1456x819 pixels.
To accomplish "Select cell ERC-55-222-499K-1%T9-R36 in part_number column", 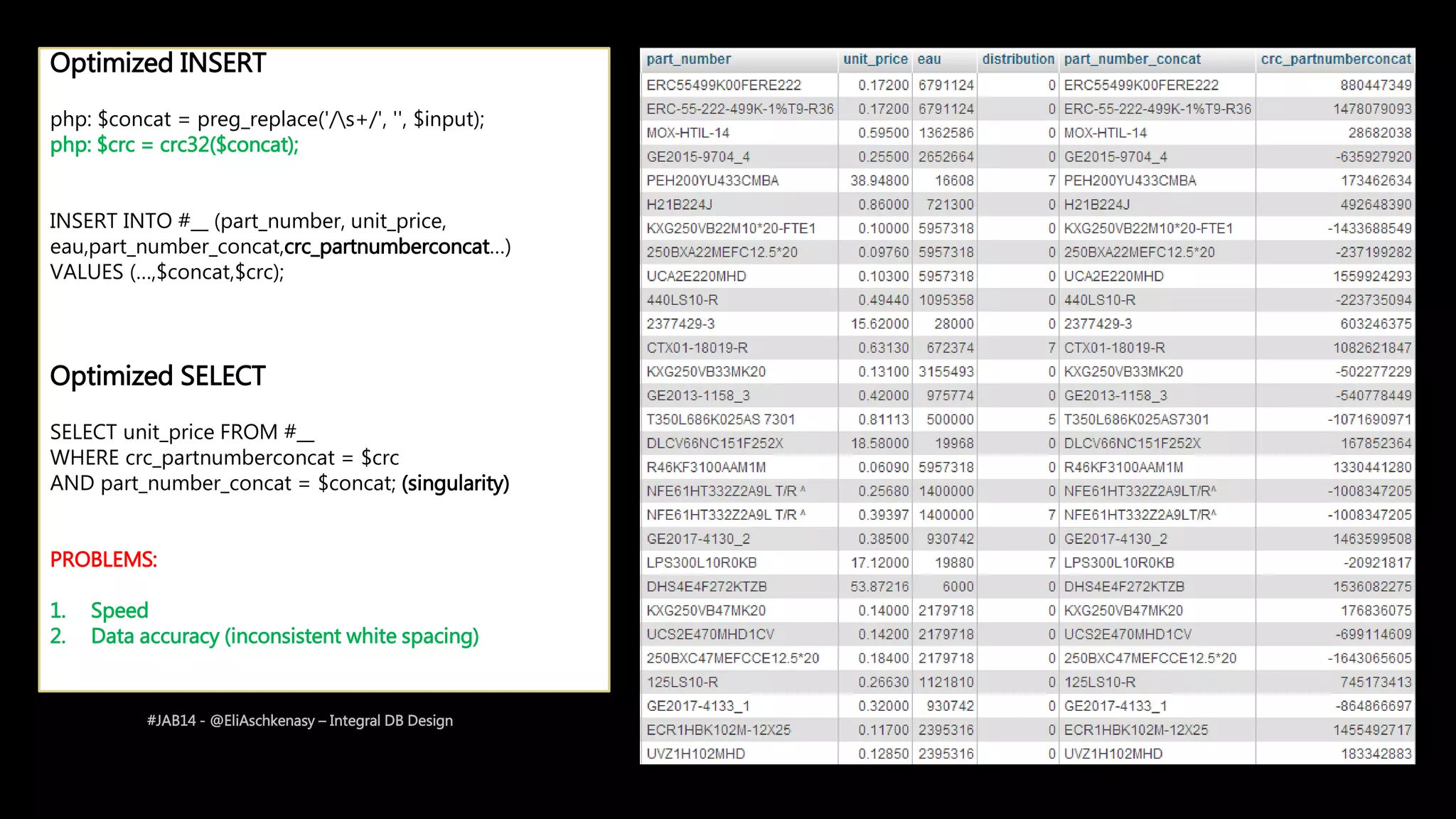I will coord(739,109).
